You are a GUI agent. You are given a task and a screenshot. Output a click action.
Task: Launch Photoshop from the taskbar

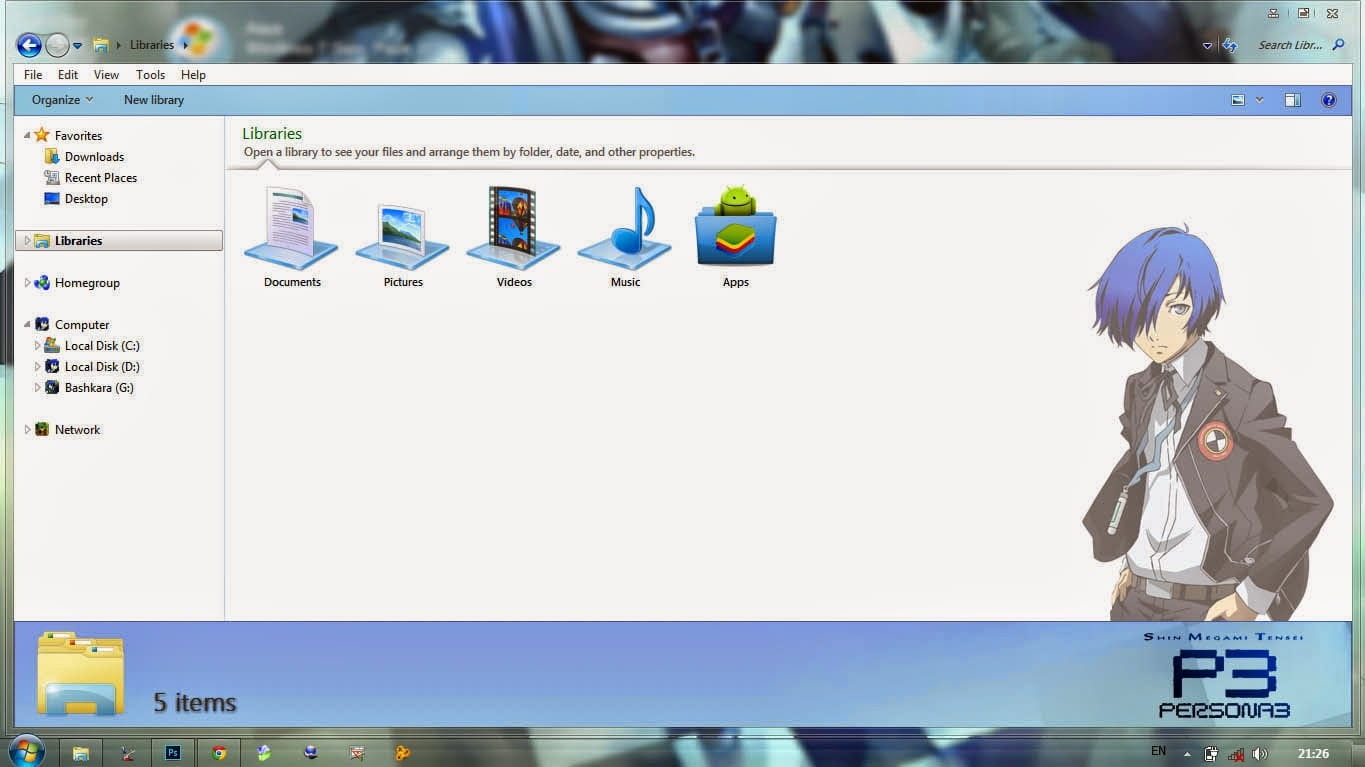(x=173, y=753)
